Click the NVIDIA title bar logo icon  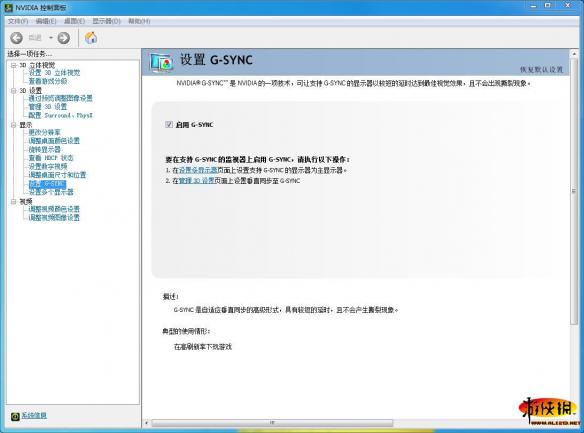pyautogui.click(x=9, y=7)
